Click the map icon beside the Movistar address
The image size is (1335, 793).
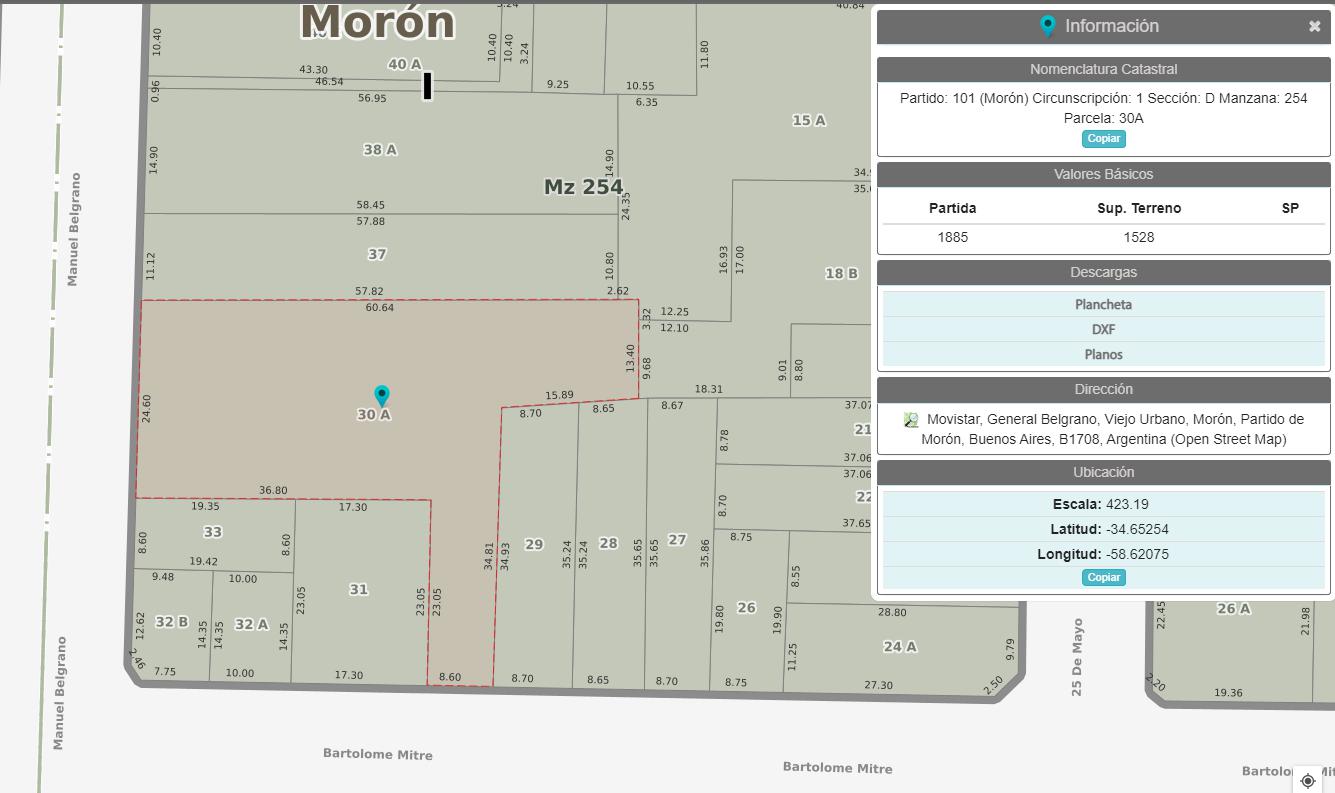(x=911, y=420)
